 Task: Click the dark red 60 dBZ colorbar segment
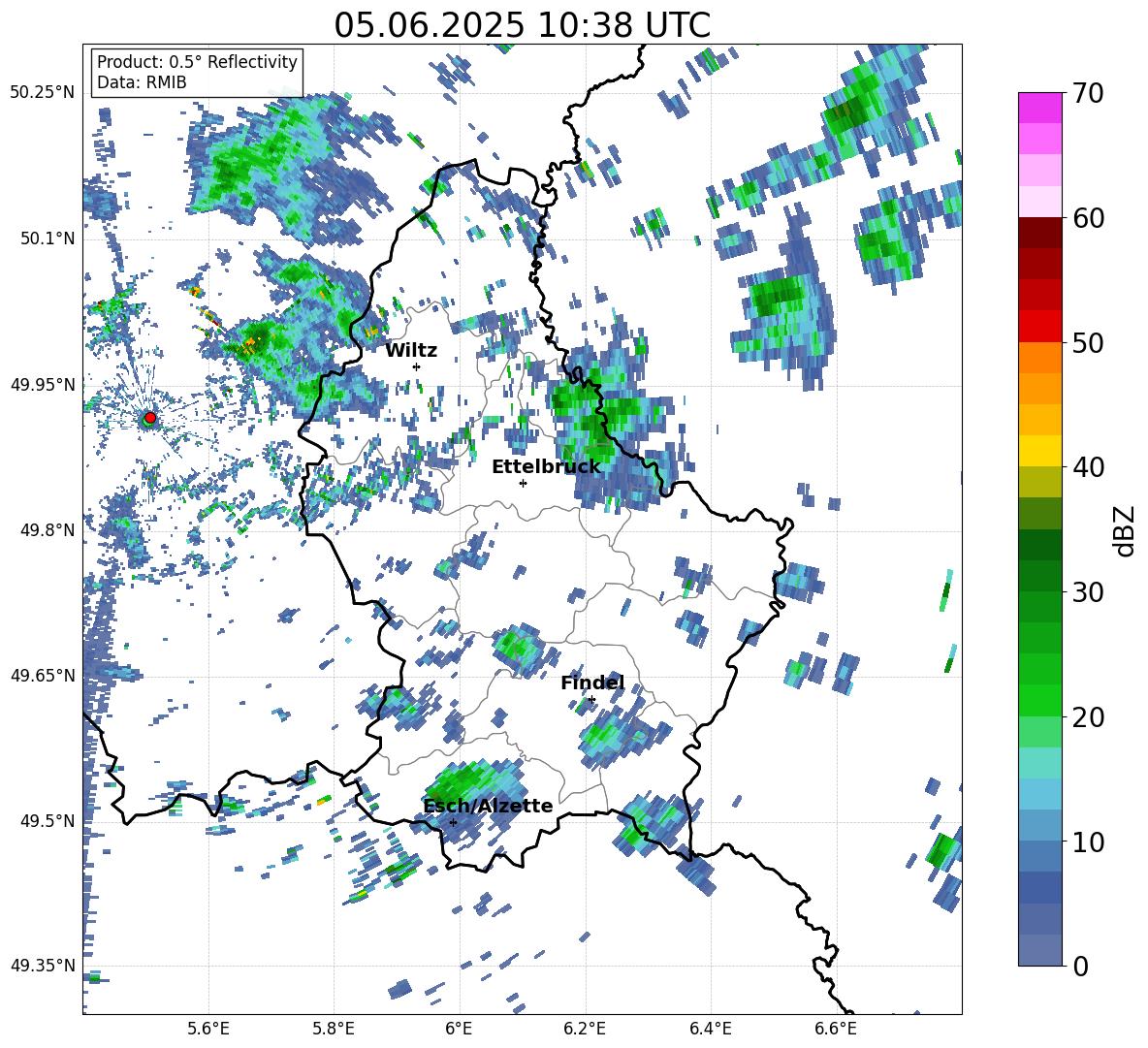(1039, 233)
